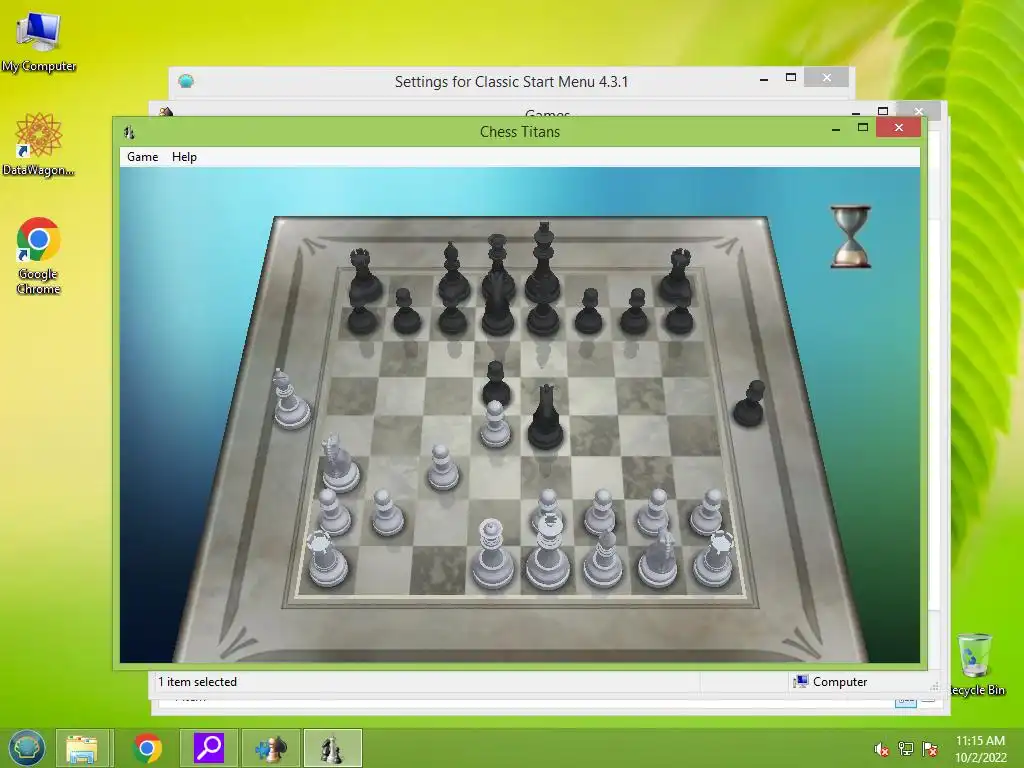Maximize the Chess Titans window
1024x768 pixels.
[x=863, y=128]
